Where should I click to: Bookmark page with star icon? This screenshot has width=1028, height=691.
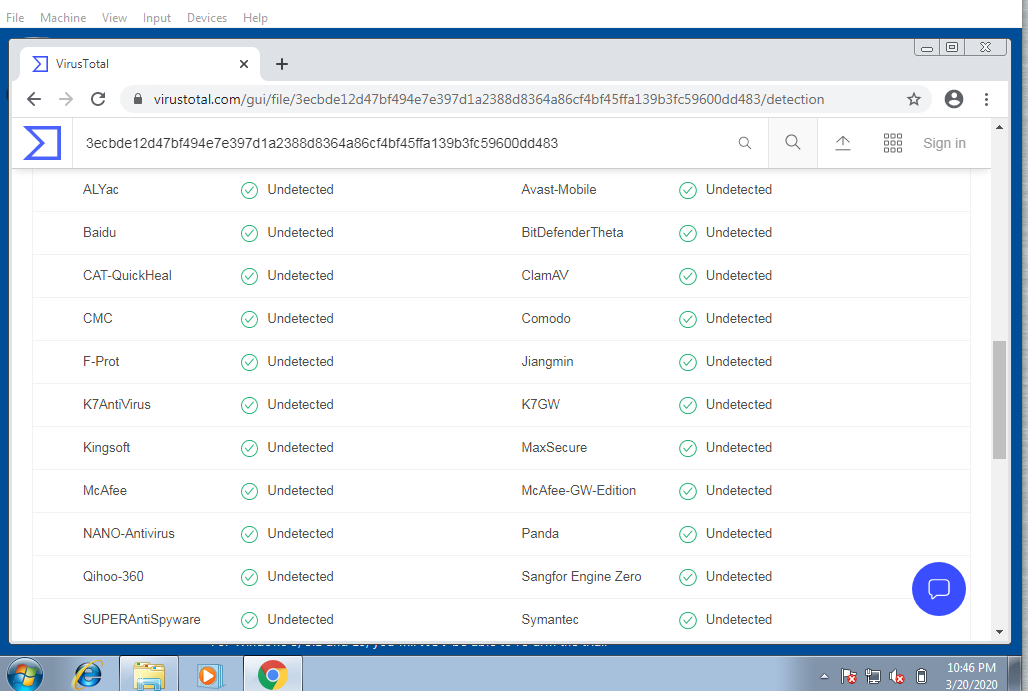coord(913,99)
